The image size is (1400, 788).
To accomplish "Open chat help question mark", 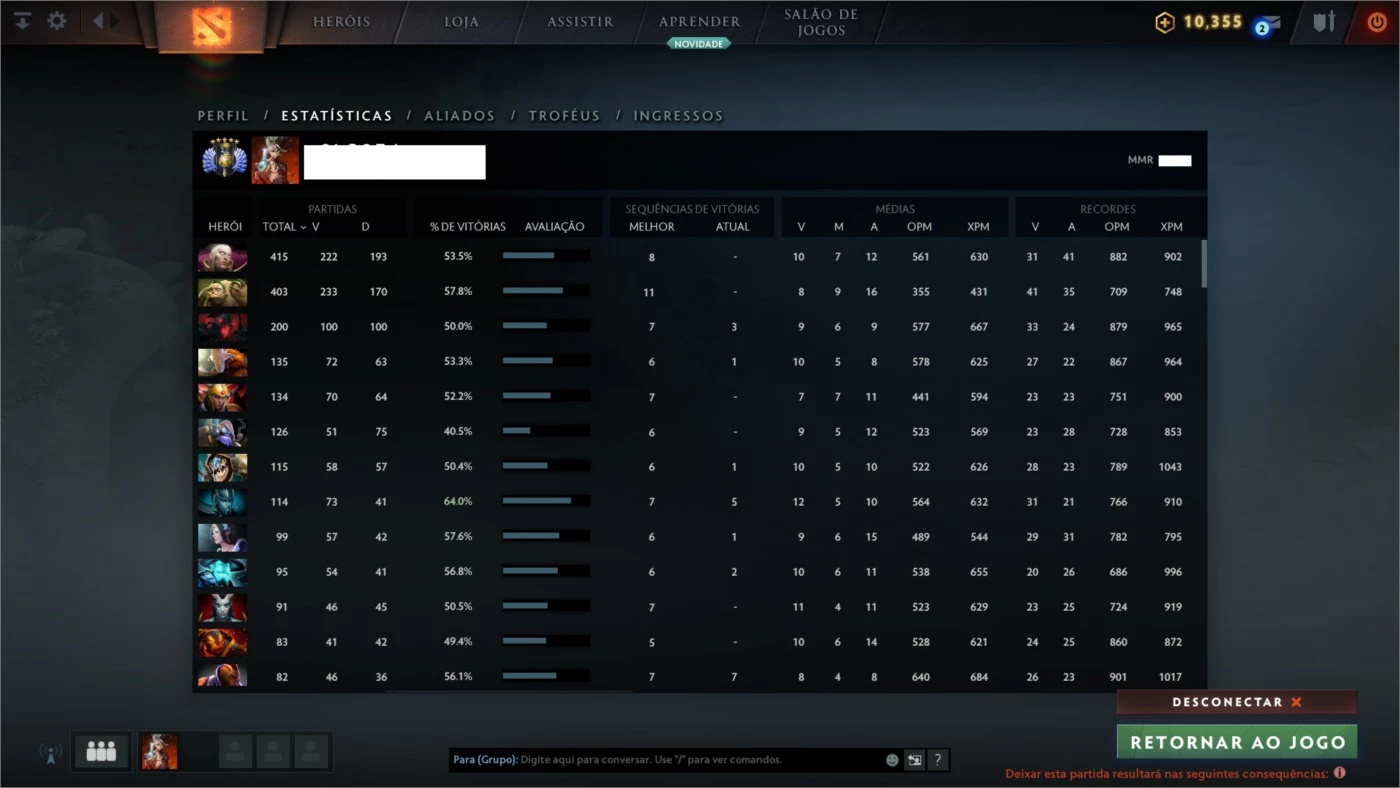I will [x=937, y=760].
